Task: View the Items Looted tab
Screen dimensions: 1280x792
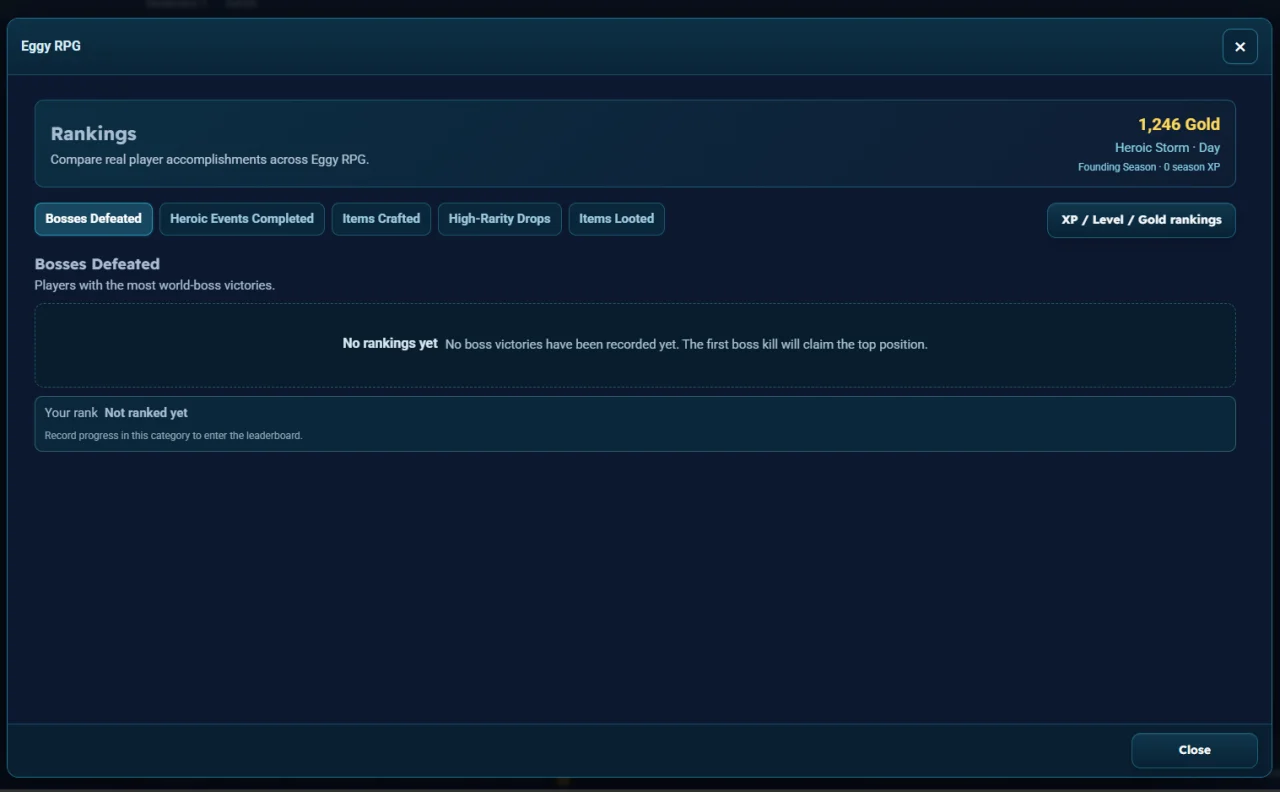Action: click(616, 219)
